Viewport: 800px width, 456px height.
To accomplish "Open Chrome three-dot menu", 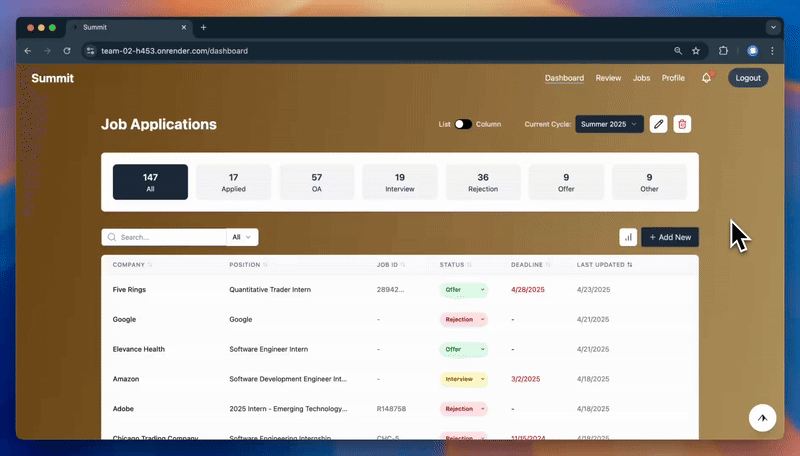I will tap(772, 51).
